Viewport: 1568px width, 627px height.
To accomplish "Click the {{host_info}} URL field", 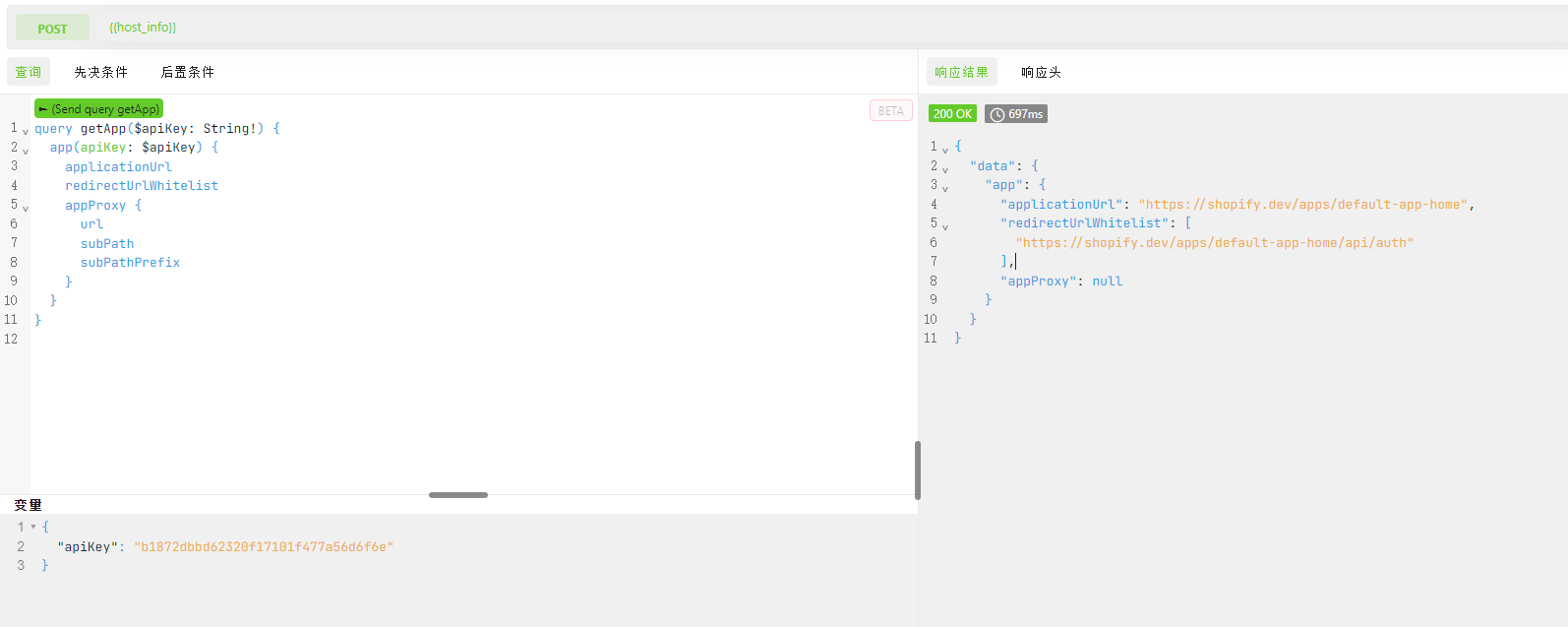I will tap(143, 28).
